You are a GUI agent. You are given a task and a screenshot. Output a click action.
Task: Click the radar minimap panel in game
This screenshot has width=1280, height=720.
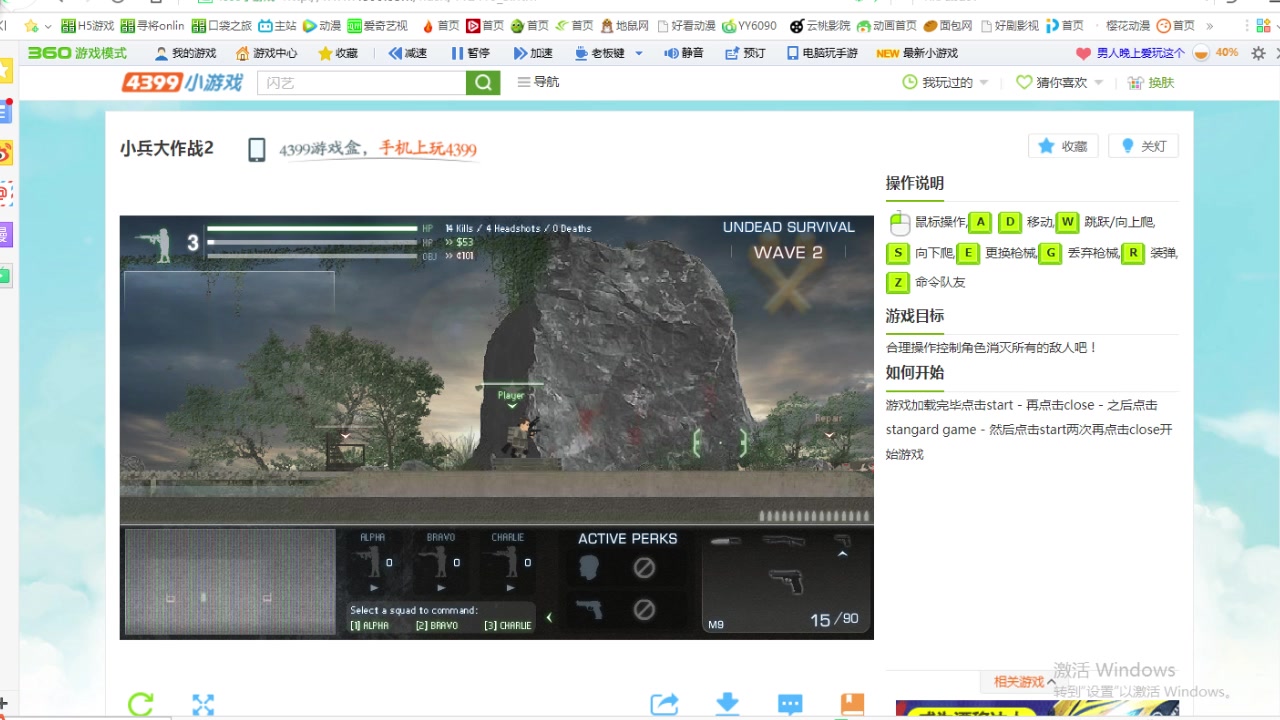pyautogui.click(x=230, y=582)
